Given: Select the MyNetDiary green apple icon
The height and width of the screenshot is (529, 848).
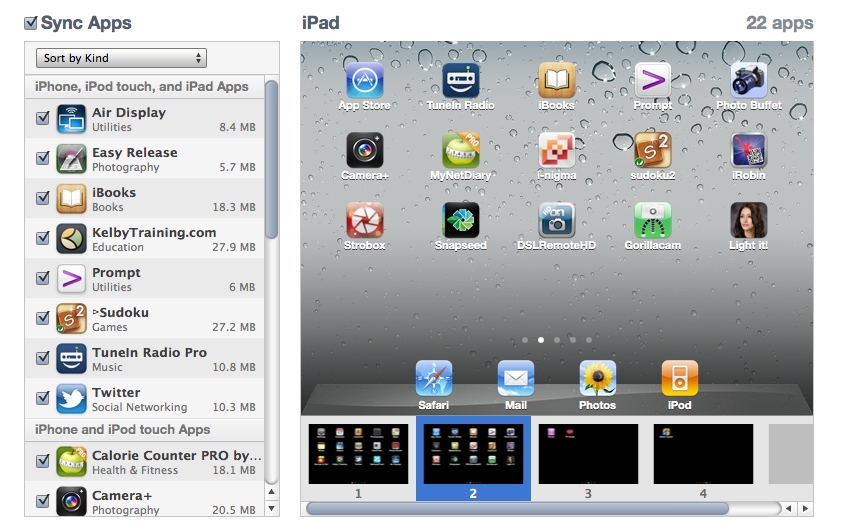Looking at the screenshot, I should [461, 150].
